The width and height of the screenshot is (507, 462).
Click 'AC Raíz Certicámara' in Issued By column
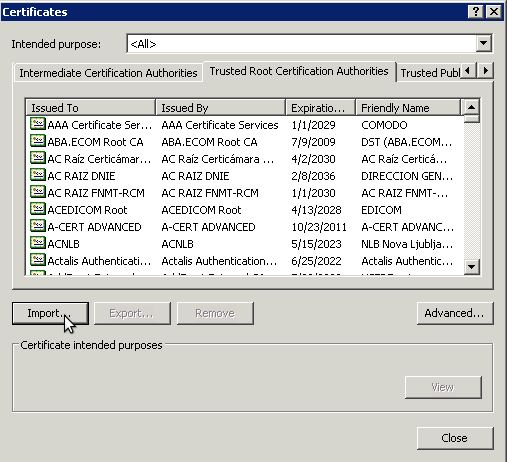[x=218, y=159]
